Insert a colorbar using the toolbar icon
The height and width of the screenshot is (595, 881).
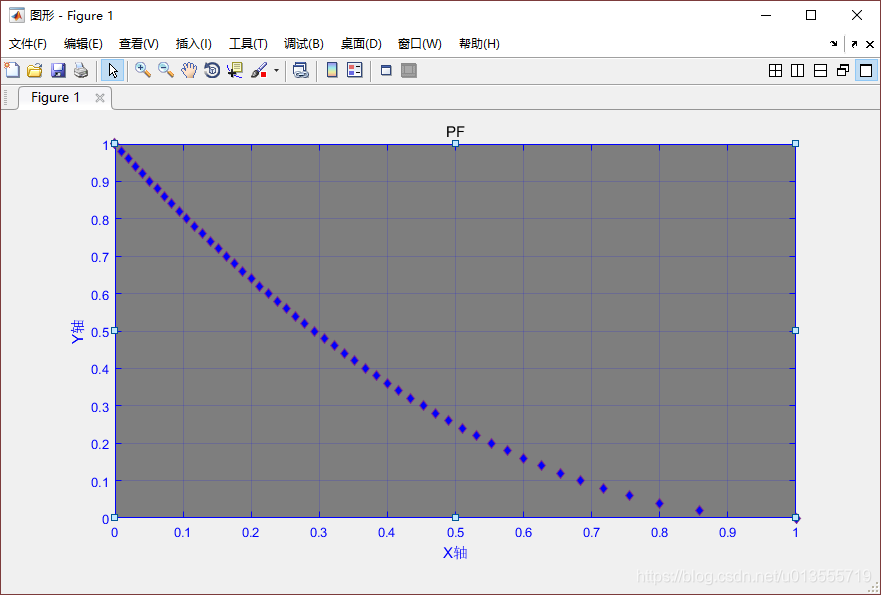pos(332,70)
